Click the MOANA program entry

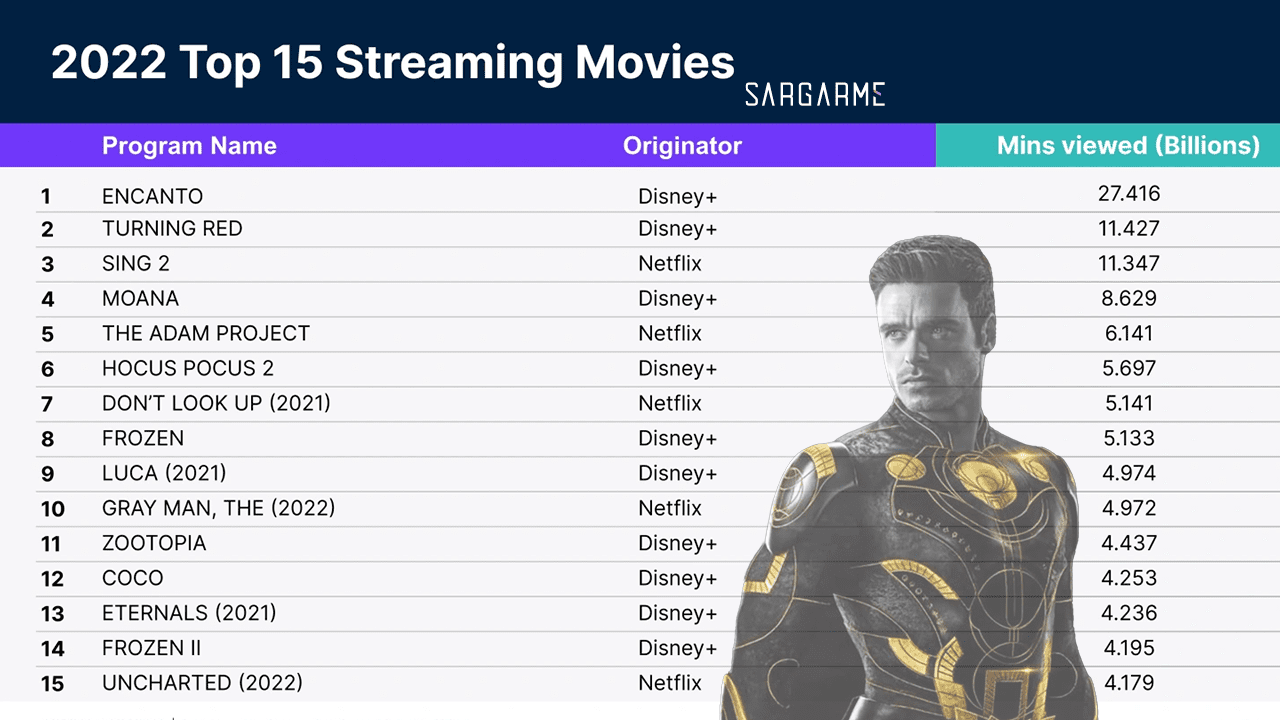(x=140, y=299)
